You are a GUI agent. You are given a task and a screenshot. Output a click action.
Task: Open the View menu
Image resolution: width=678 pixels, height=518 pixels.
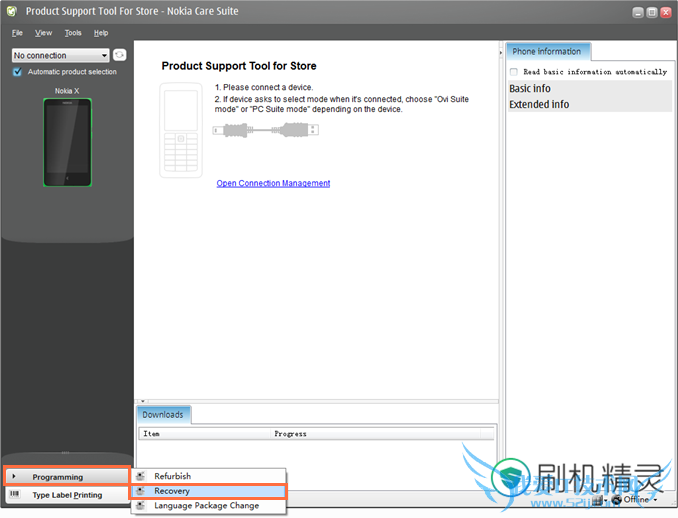click(43, 33)
